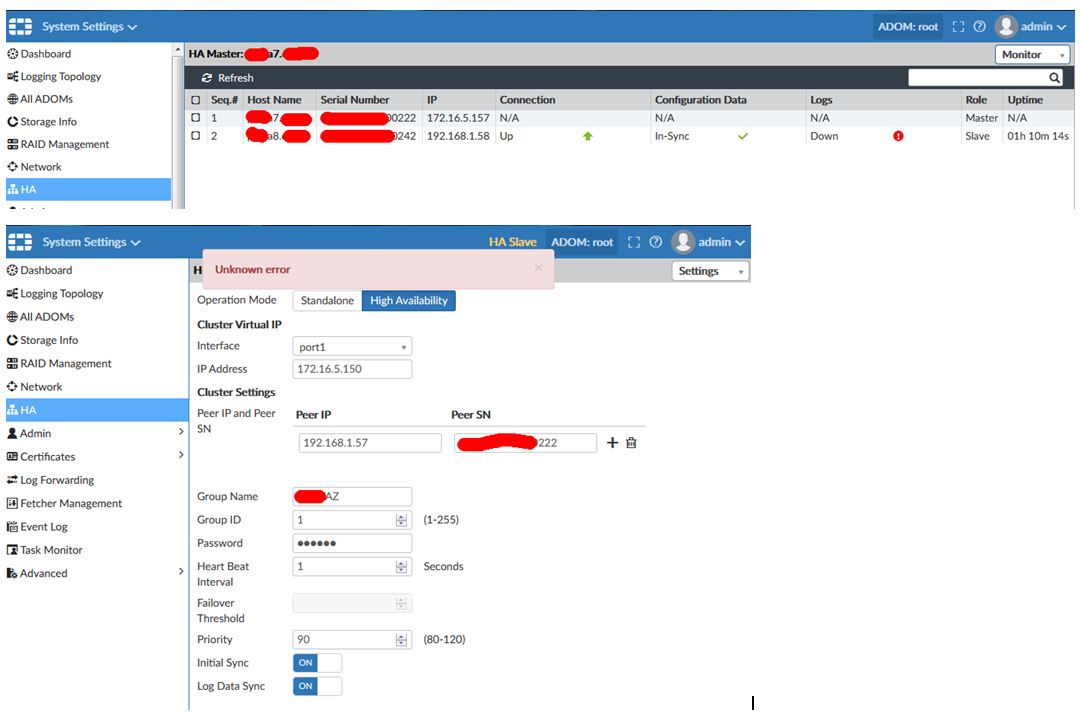Open the Settings dropdown
The width and height of the screenshot is (1080, 716).
coord(711,271)
